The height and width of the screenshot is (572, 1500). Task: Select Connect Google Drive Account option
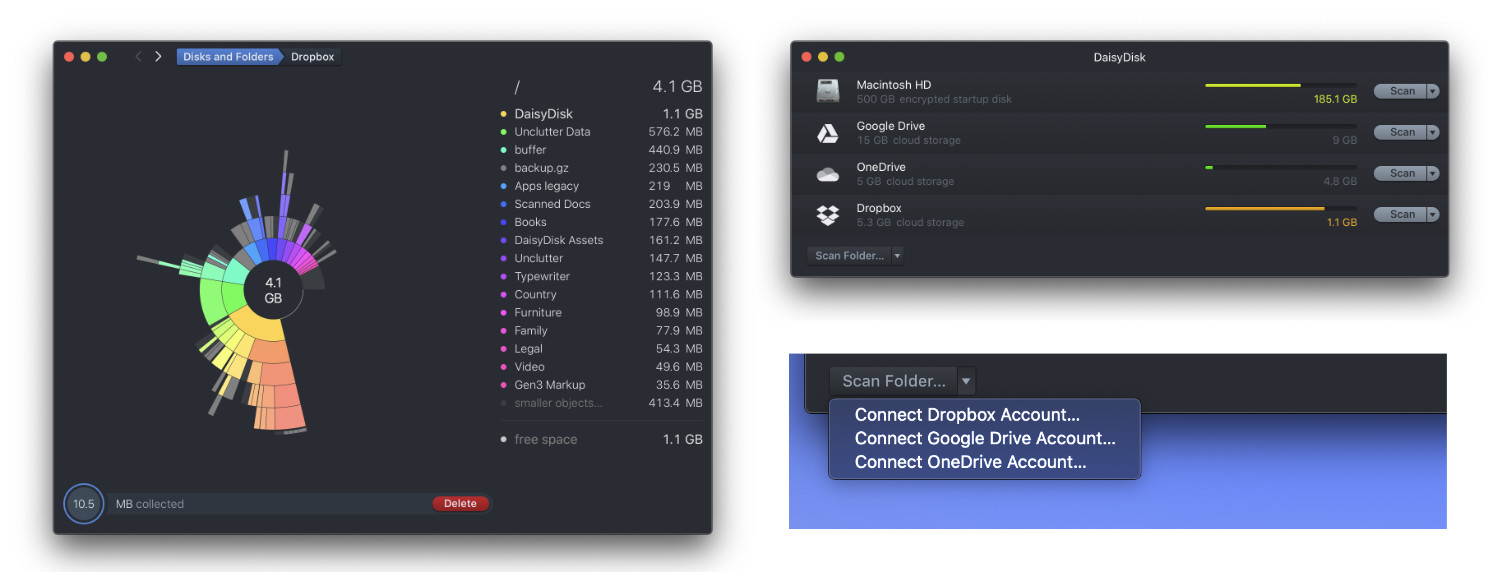click(984, 438)
